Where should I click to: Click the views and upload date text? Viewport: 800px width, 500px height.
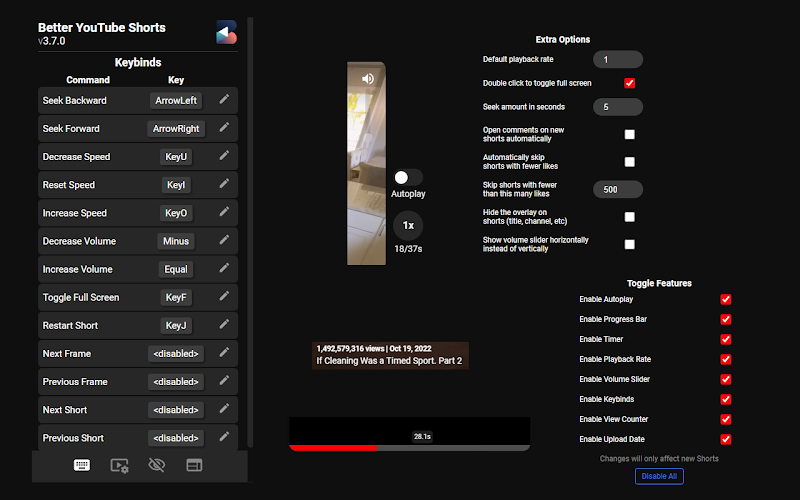(x=374, y=348)
